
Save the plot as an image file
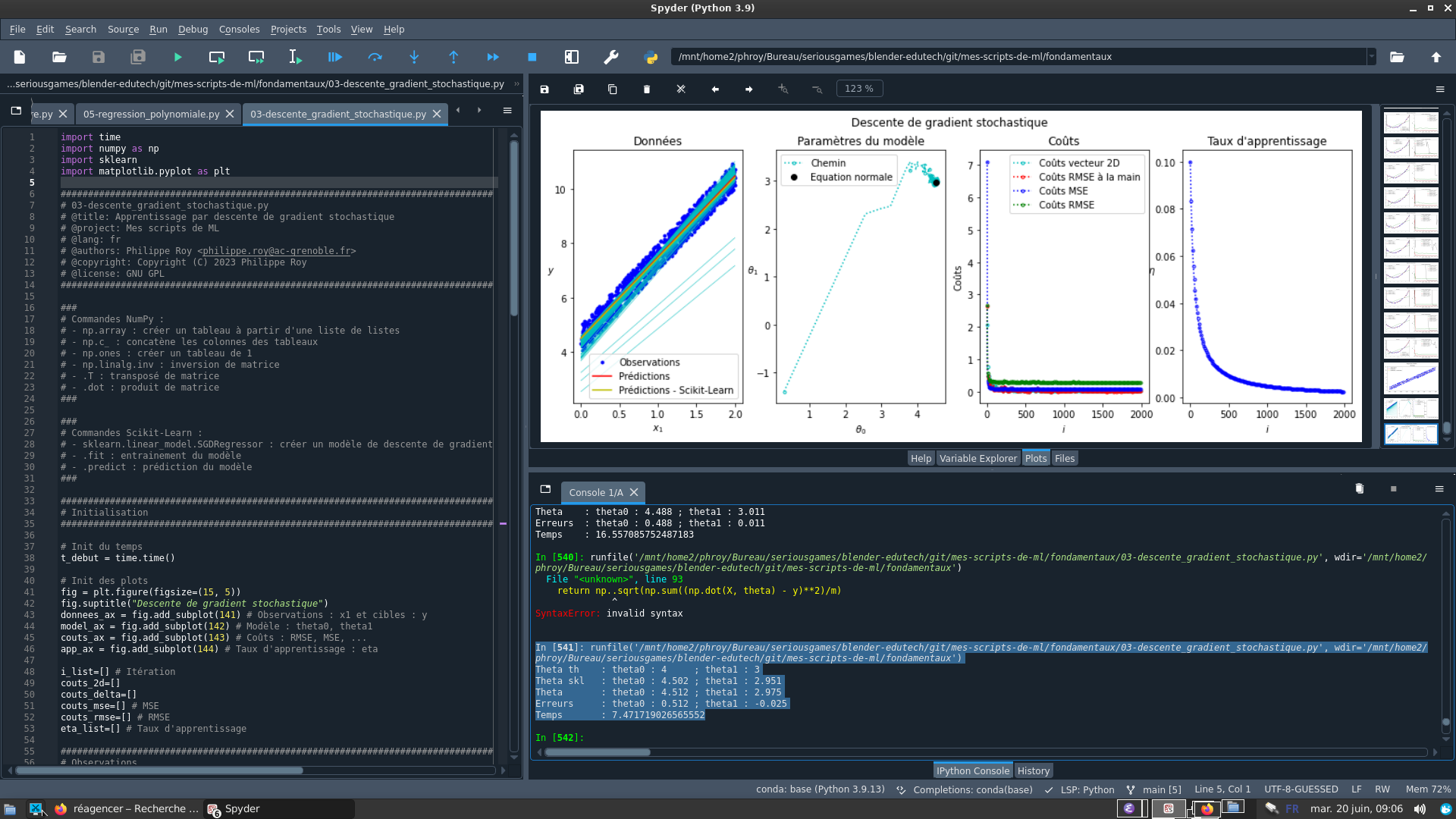pos(544,89)
